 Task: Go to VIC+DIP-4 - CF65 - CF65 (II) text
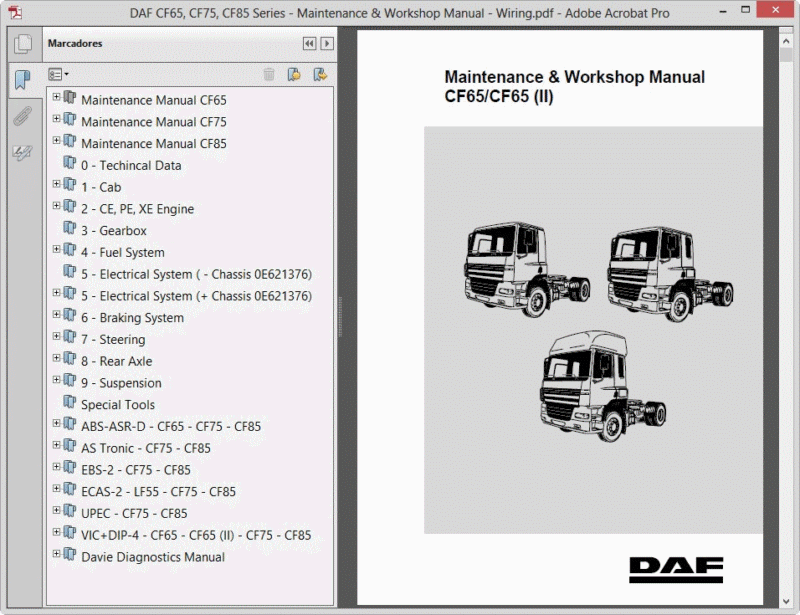coord(196,535)
